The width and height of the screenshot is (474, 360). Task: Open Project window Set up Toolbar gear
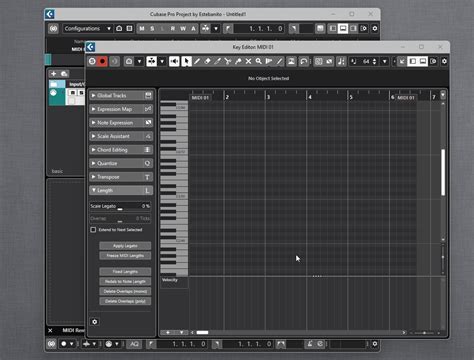pos(375,29)
